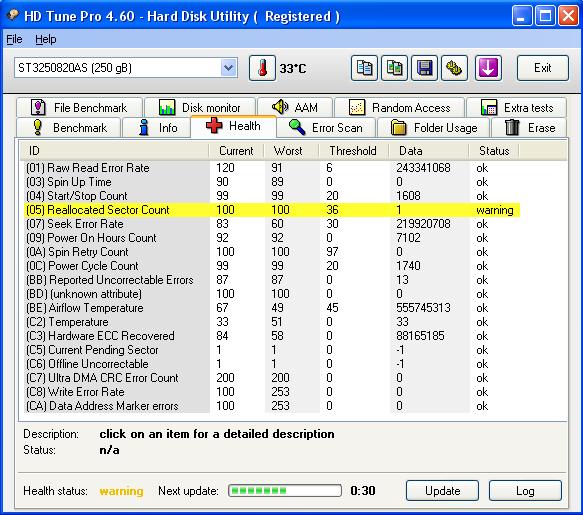Expand the ST3250820AS drive dropdown
Screen dimensions: 583x515
(228, 68)
